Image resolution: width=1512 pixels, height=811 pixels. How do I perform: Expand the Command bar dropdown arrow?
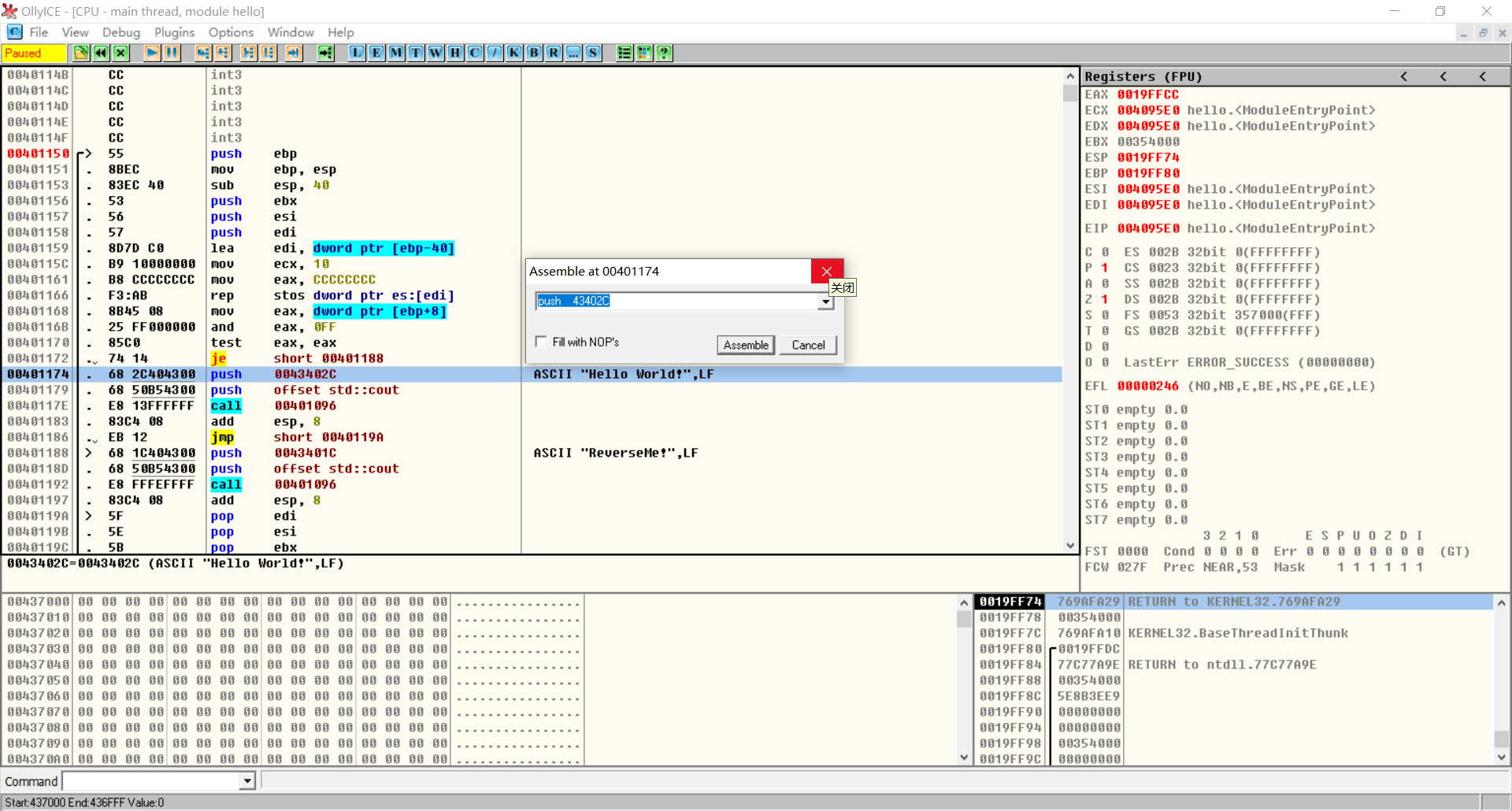click(247, 781)
